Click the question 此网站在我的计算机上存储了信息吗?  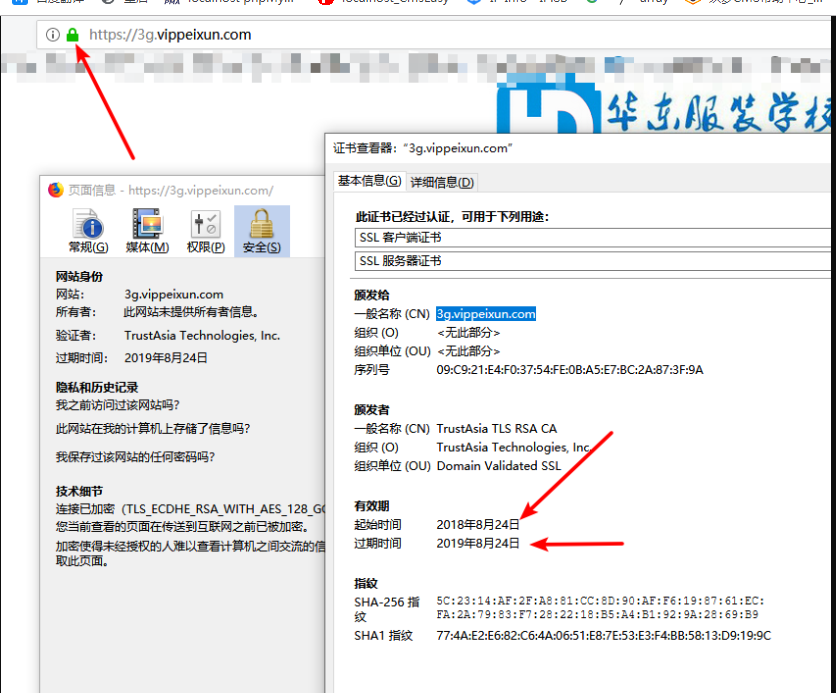(153, 429)
